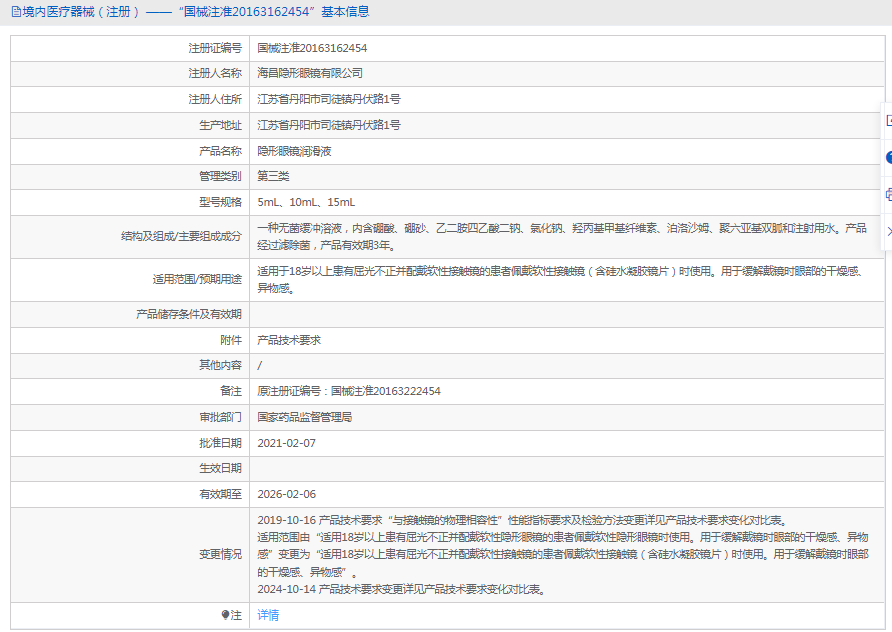
Task: Click the original registration number 国械注准20163222454
Action: [x=385, y=391]
